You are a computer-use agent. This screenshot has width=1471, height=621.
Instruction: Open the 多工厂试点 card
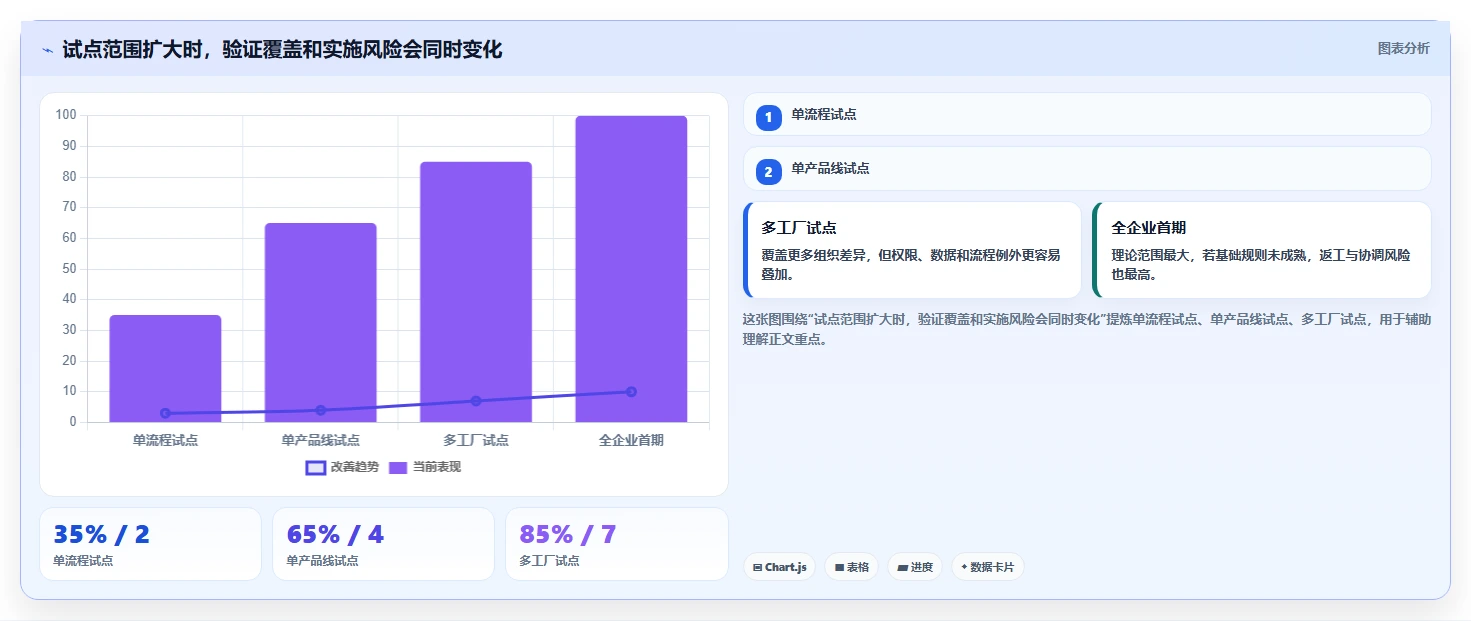(912, 250)
